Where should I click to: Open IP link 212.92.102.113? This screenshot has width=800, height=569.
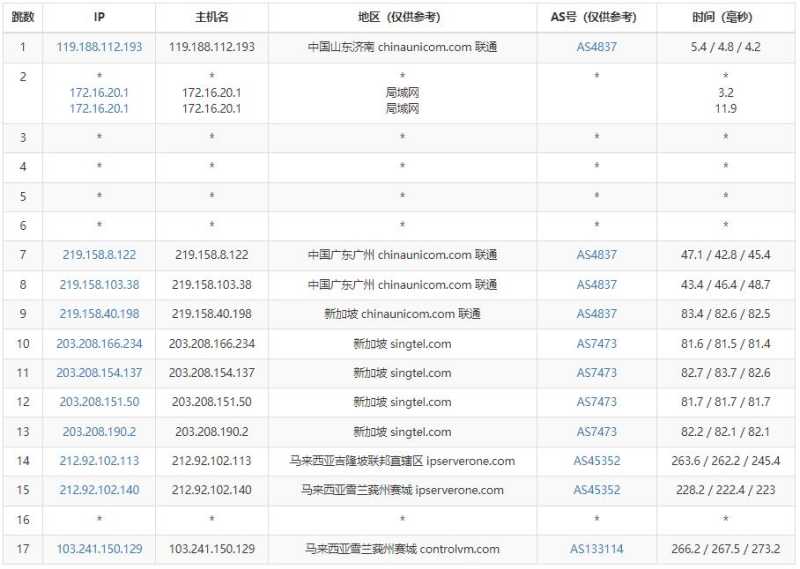99,461
